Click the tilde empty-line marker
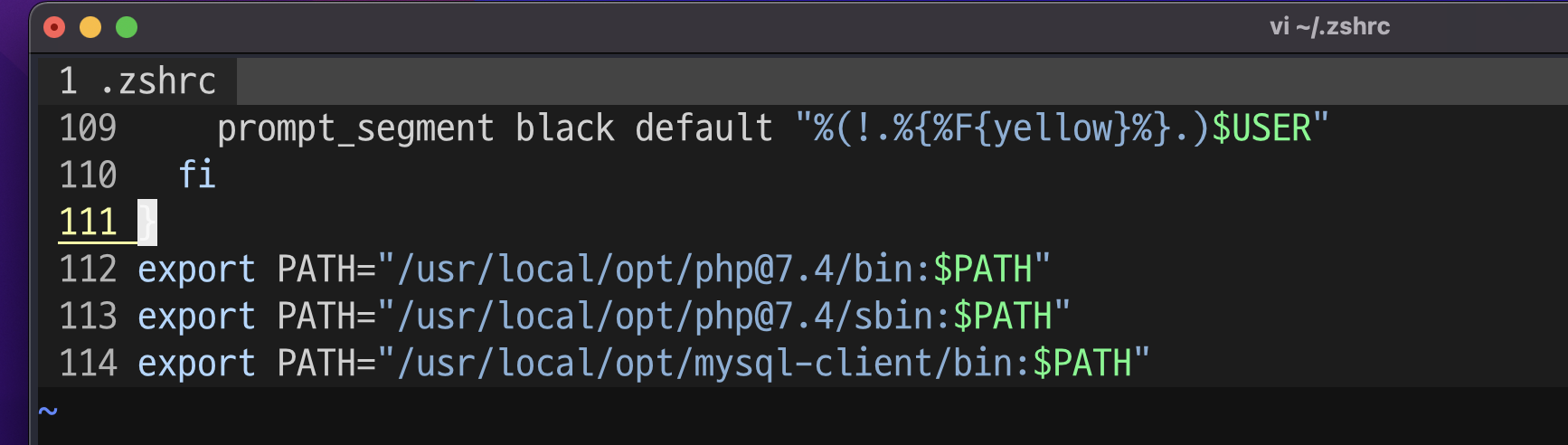Screen dimensions: 1568x445 coord(49,412)
